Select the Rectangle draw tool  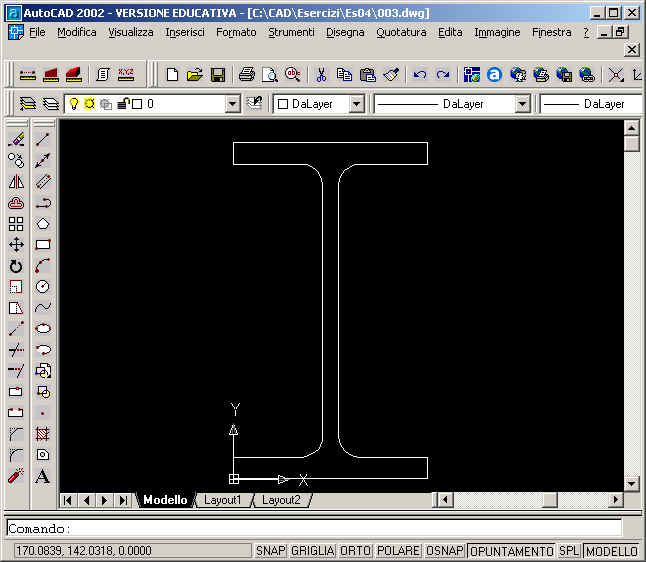(43, 245)
